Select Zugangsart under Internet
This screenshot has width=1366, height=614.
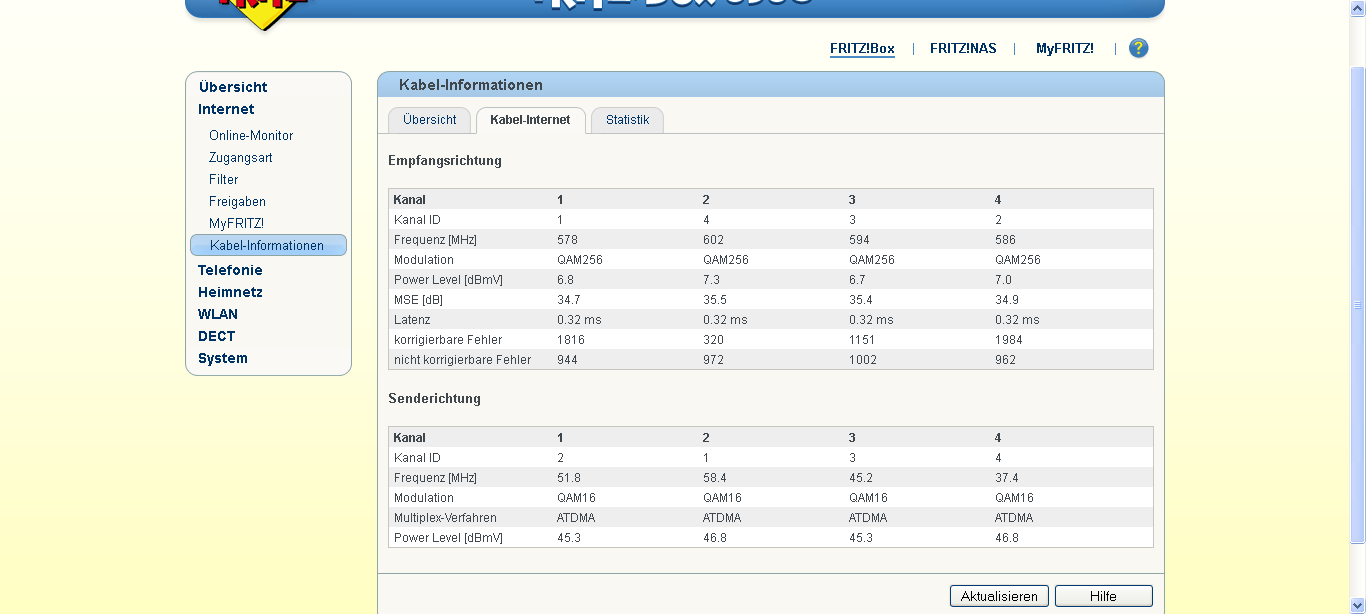[240, 157]
